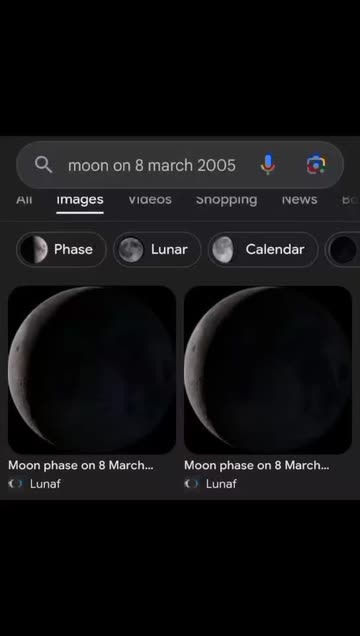Open left crescent moon image result
This screenshot has width=360, height=636.
pos(92,370)
